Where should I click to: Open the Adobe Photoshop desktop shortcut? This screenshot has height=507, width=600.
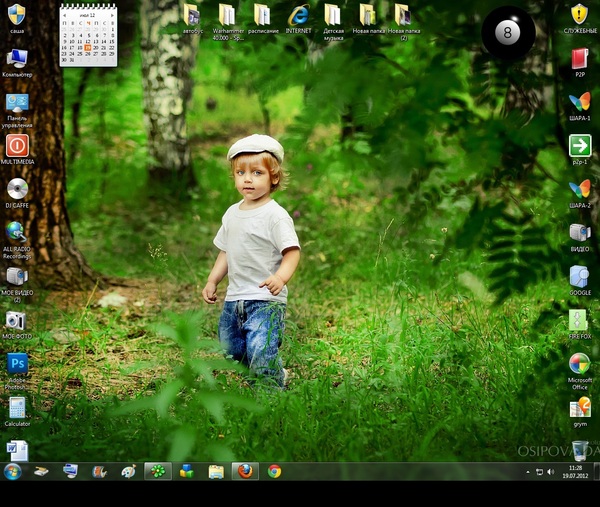tap(17, 365)
